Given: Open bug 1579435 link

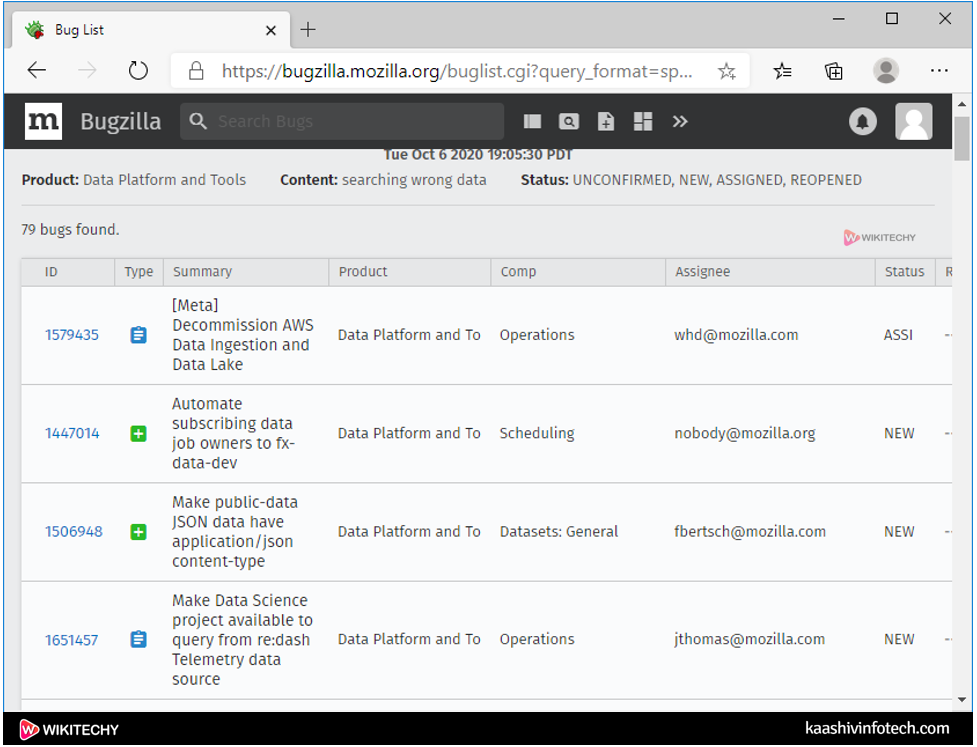Looking at the screenshot, I should coord(72,335).
